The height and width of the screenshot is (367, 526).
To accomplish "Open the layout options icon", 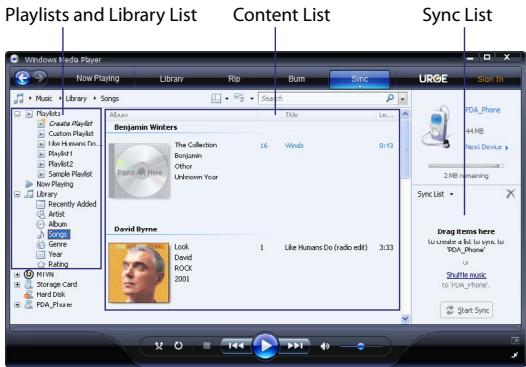I will point(216,98).
